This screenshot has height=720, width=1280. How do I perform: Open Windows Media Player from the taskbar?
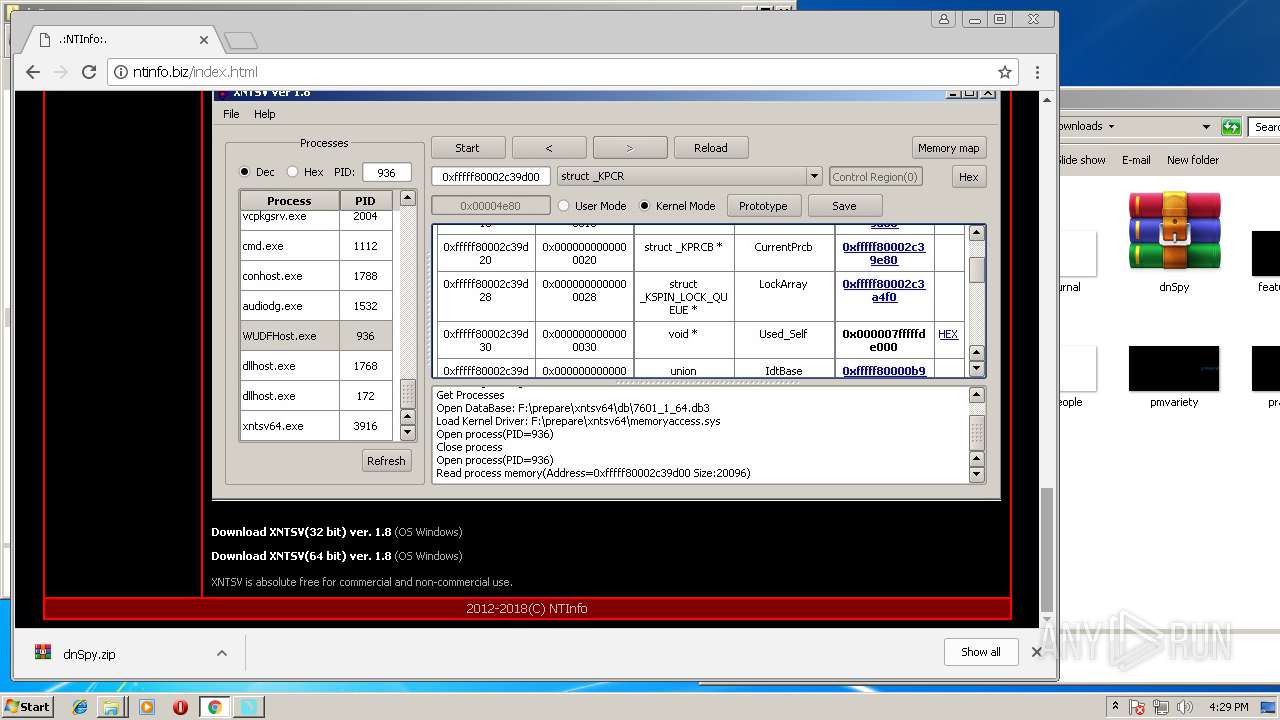[147, 707]
